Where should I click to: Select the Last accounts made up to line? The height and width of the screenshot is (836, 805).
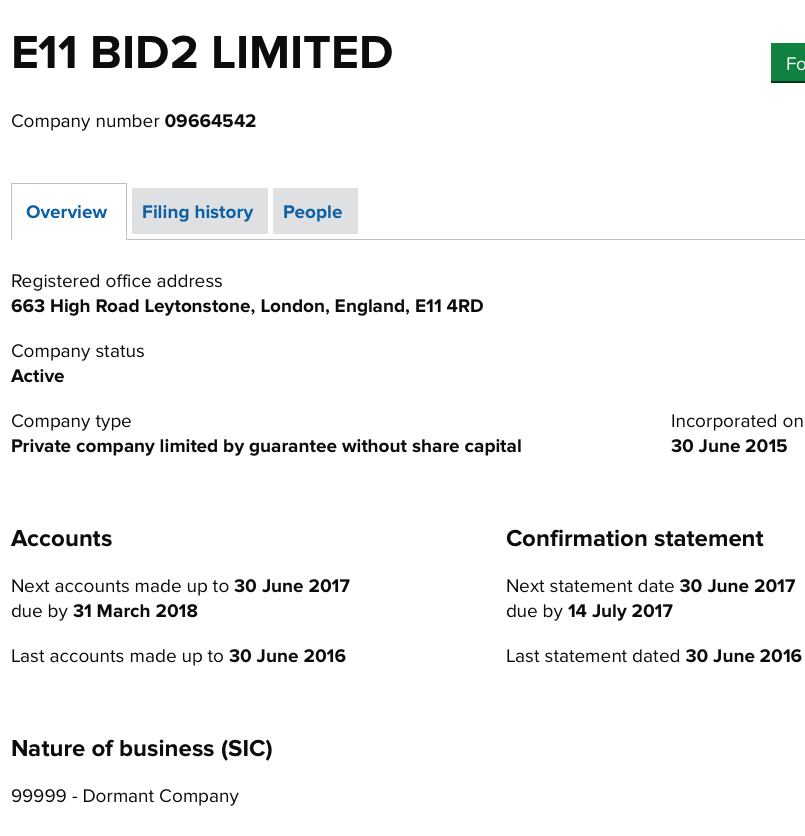178,656
